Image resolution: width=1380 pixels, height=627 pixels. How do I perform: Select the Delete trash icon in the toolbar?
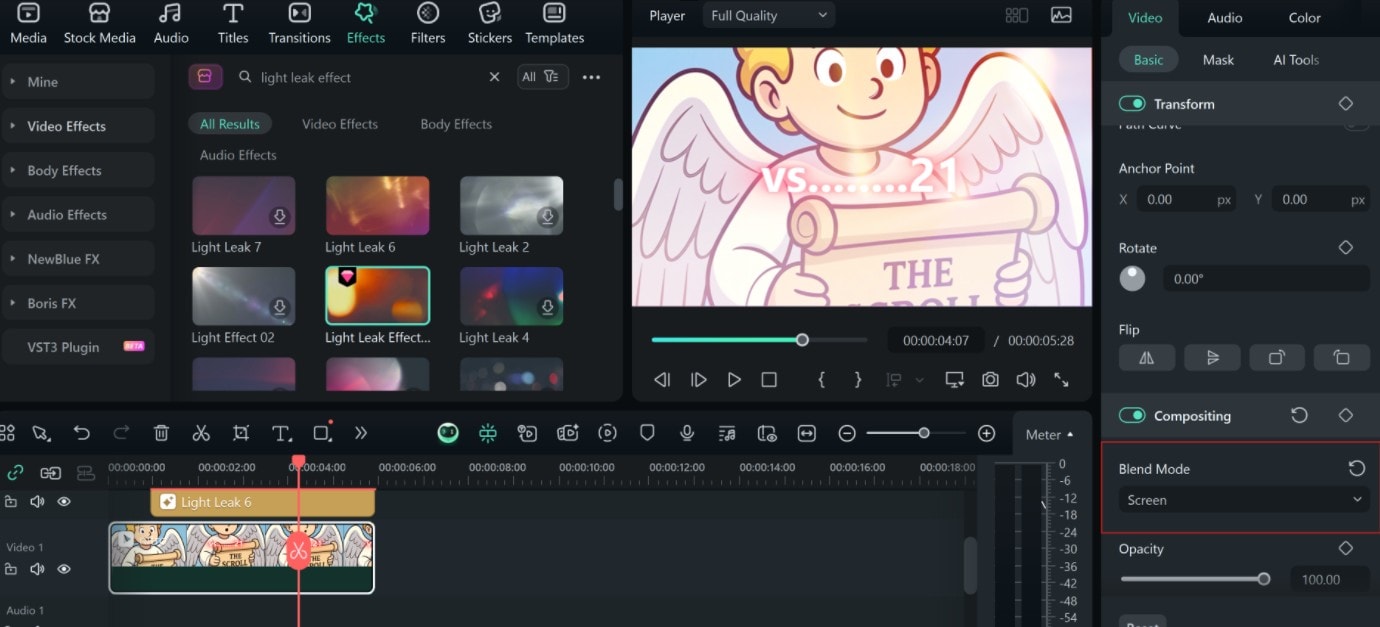point(161,433)
